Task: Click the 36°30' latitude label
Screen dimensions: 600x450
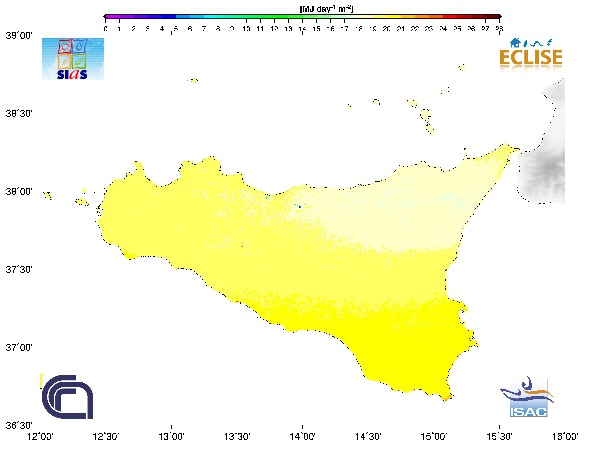Action: (x=19, y=426)
